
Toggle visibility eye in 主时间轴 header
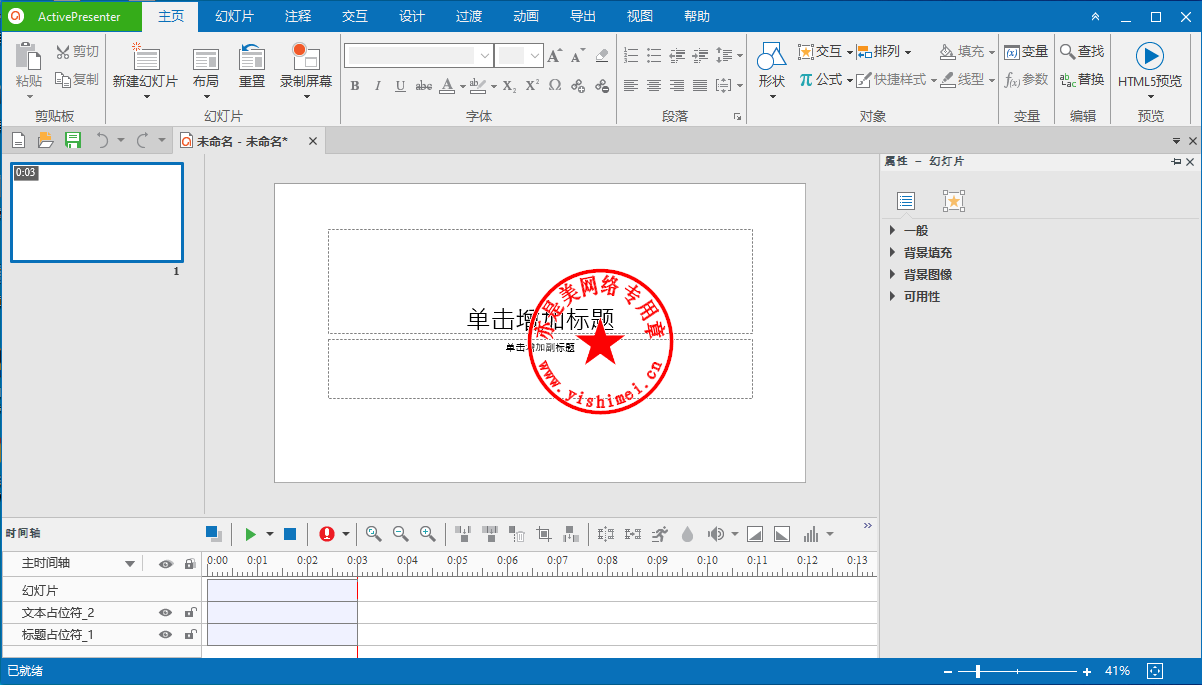pos(165,564)
